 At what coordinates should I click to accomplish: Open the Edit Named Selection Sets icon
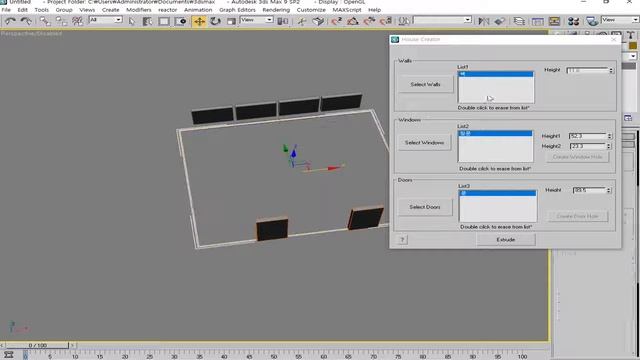point(404,21)
